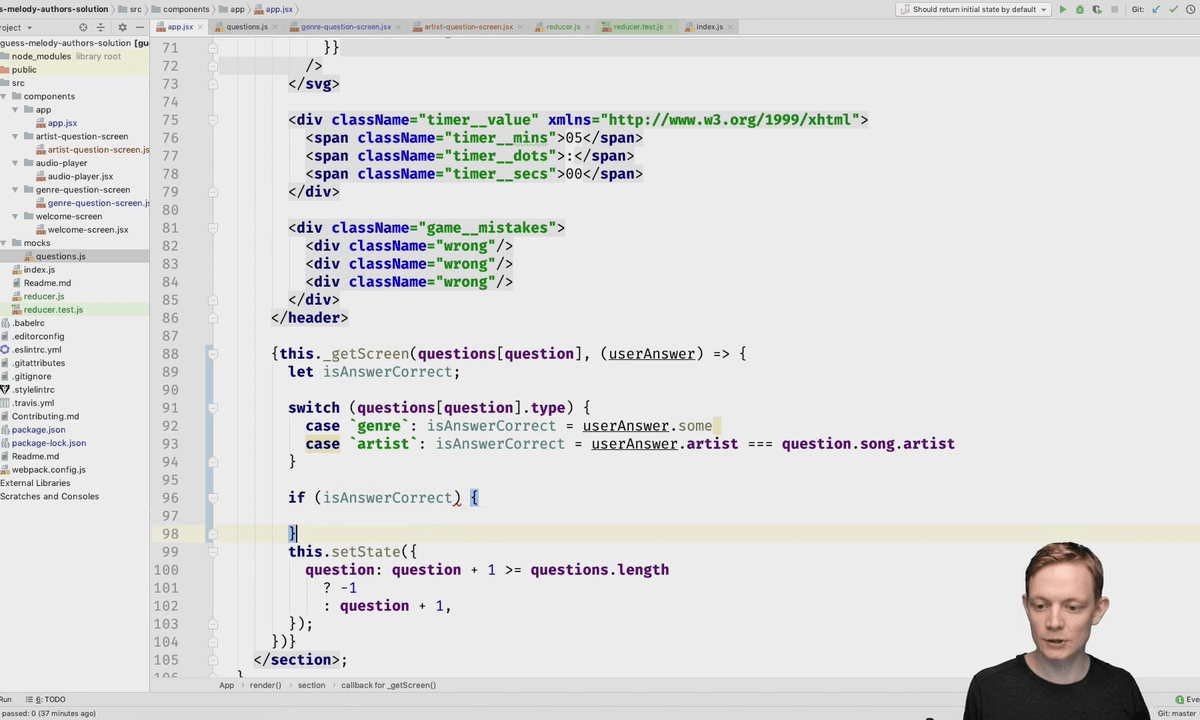Open the run configuration dropdown
Screen dimensions: 1200x720
coord(974,10)
